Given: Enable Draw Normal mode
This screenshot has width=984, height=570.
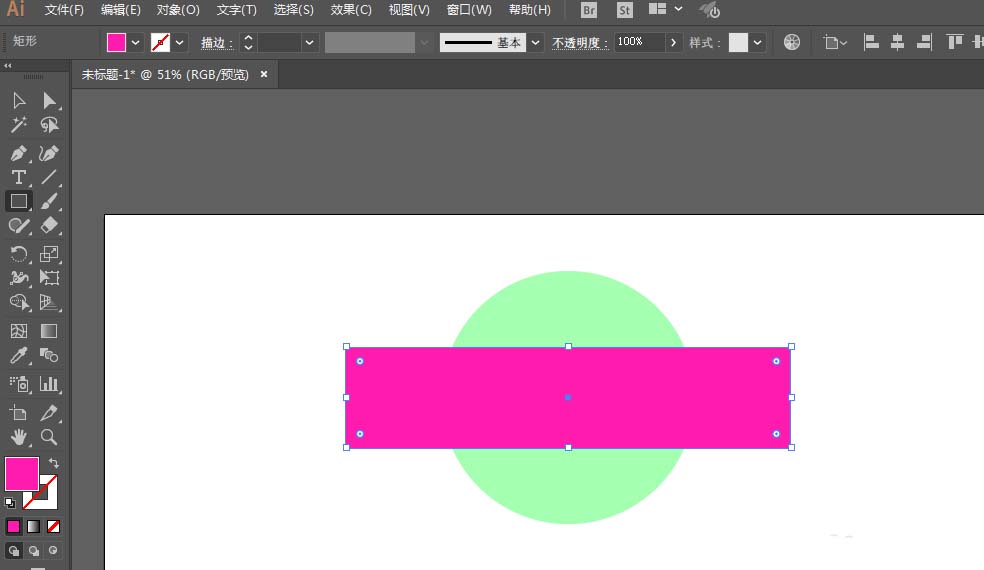Looking at the screenshot, I should pyautogui.click(x=13, y=551).
